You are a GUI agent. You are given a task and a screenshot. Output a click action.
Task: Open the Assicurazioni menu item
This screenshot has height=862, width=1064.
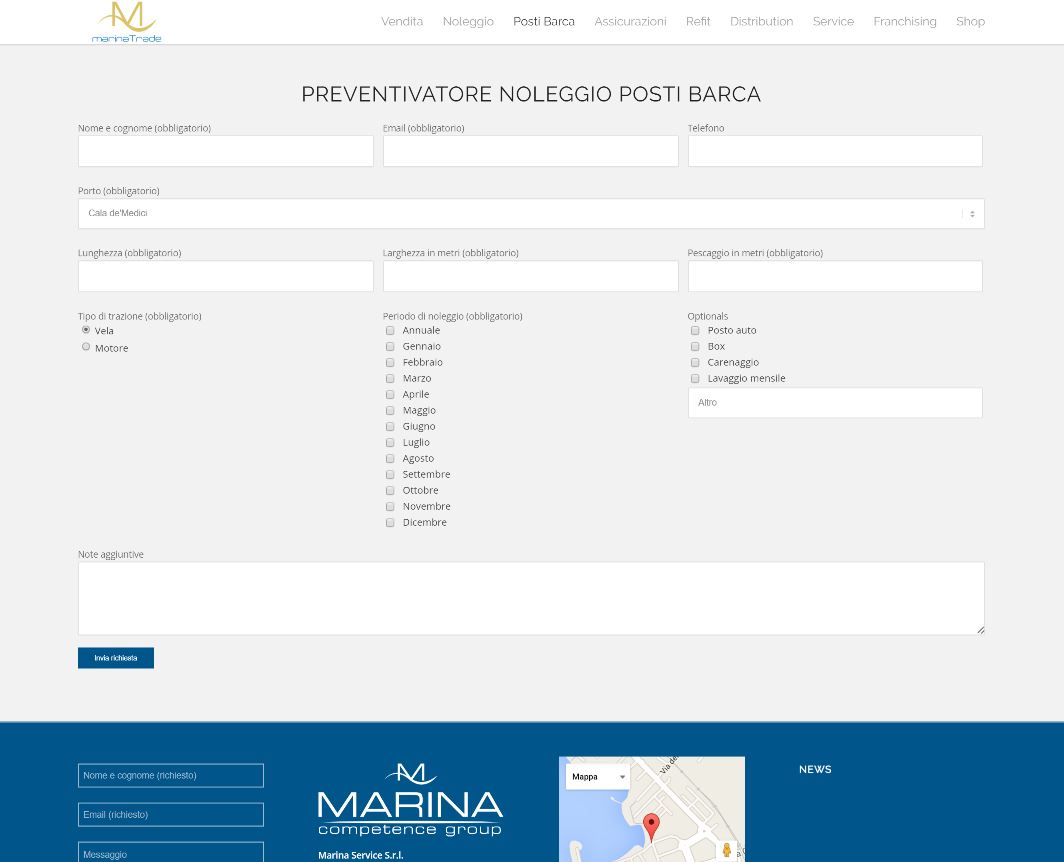click(630, 22)
